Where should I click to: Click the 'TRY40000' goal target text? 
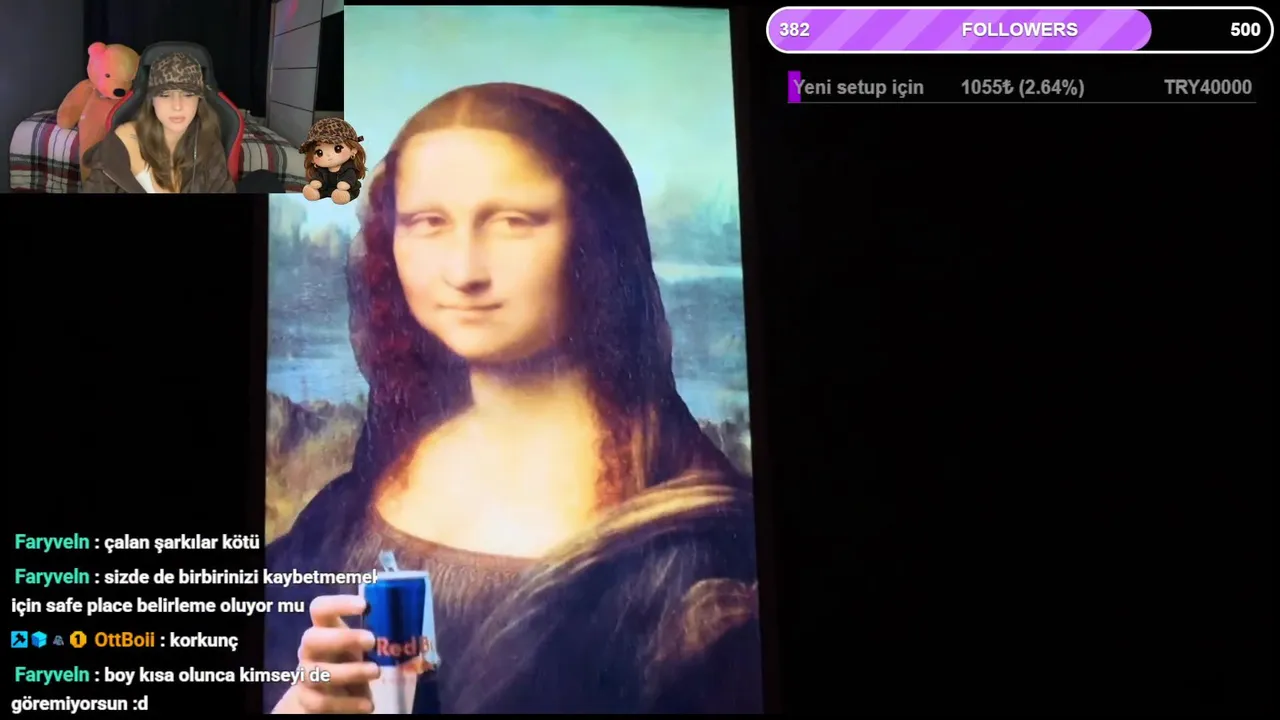(1207, 87)
